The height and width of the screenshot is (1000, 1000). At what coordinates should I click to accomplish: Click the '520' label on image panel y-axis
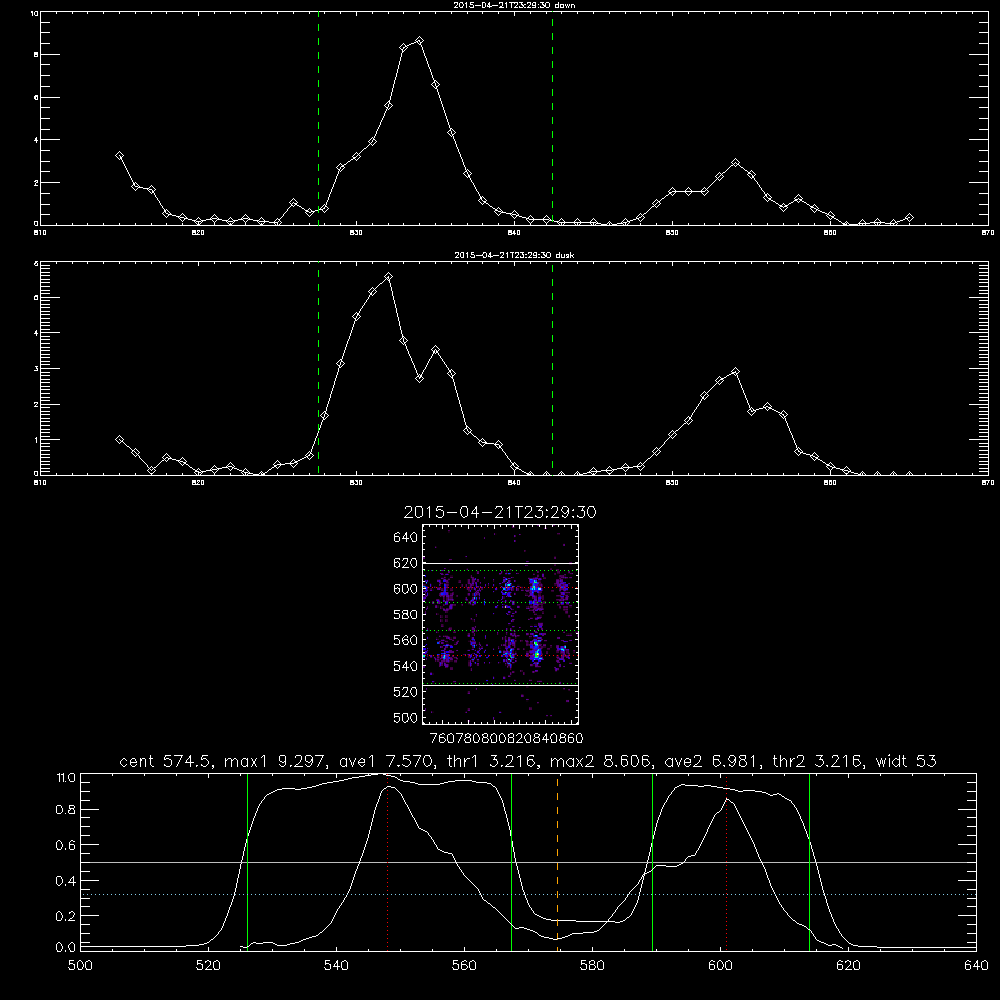(x=406, y=691)
